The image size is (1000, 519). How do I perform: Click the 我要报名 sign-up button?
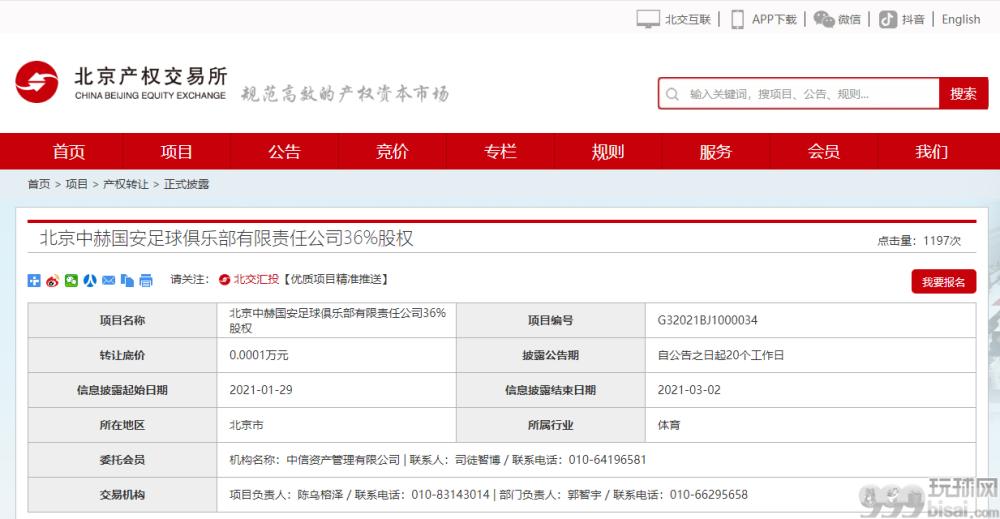coord(943,282)
